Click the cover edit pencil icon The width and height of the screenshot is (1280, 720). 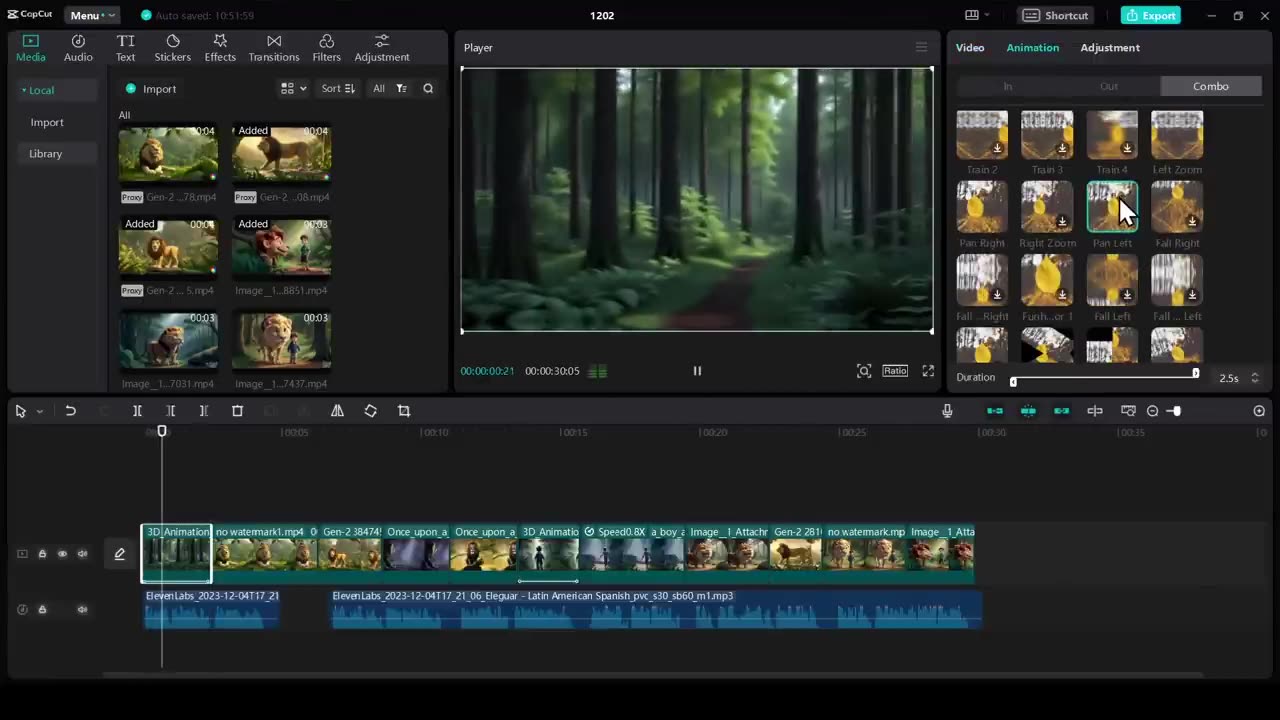click(119, 554)
